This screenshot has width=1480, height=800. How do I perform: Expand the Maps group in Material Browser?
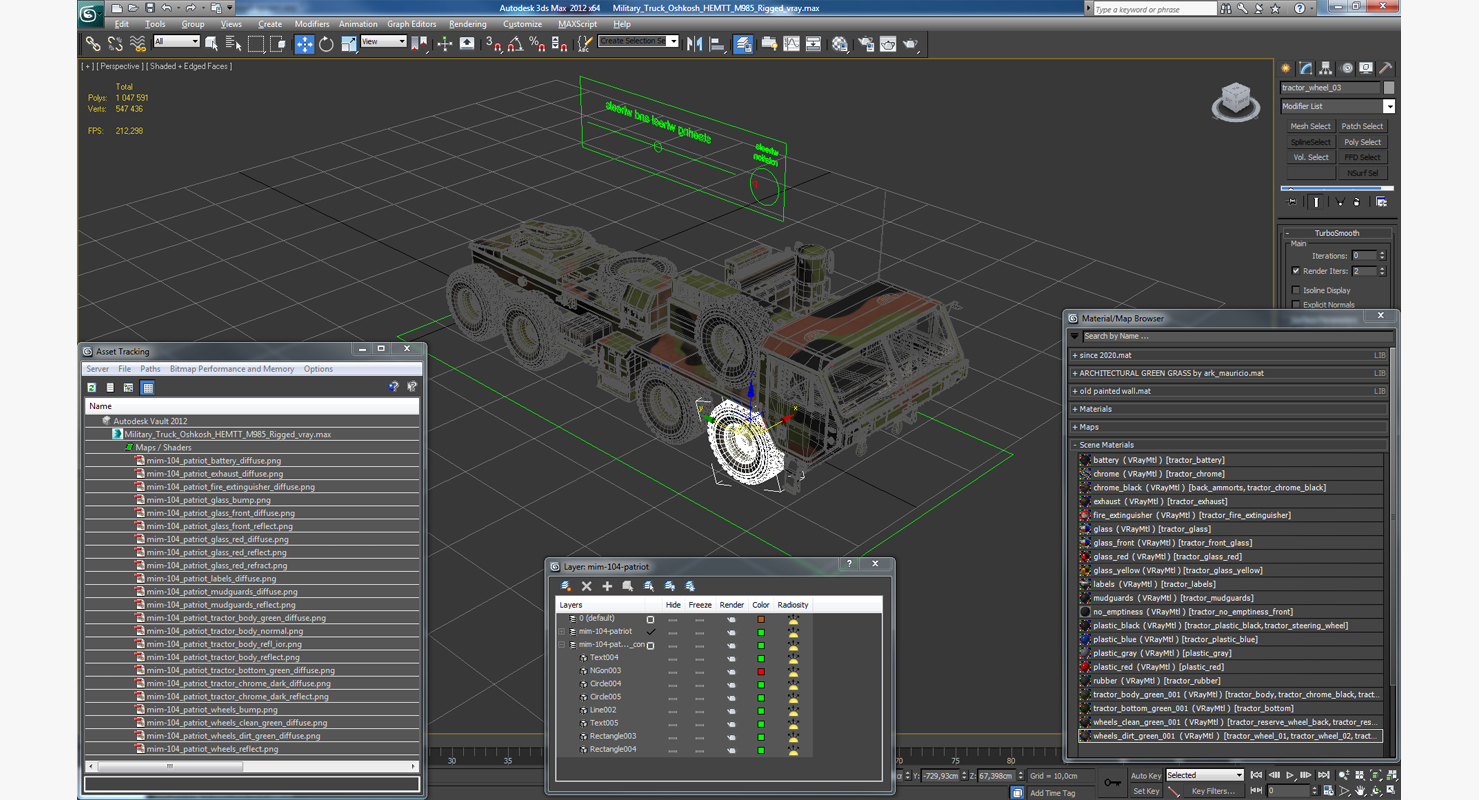(x=1075, y=427)
